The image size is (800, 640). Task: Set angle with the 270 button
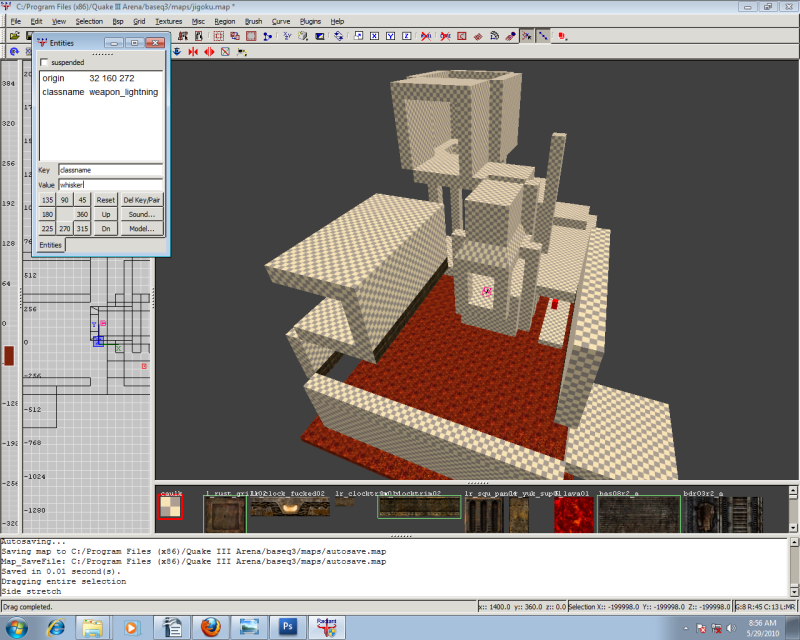click(x=64, y=229)
